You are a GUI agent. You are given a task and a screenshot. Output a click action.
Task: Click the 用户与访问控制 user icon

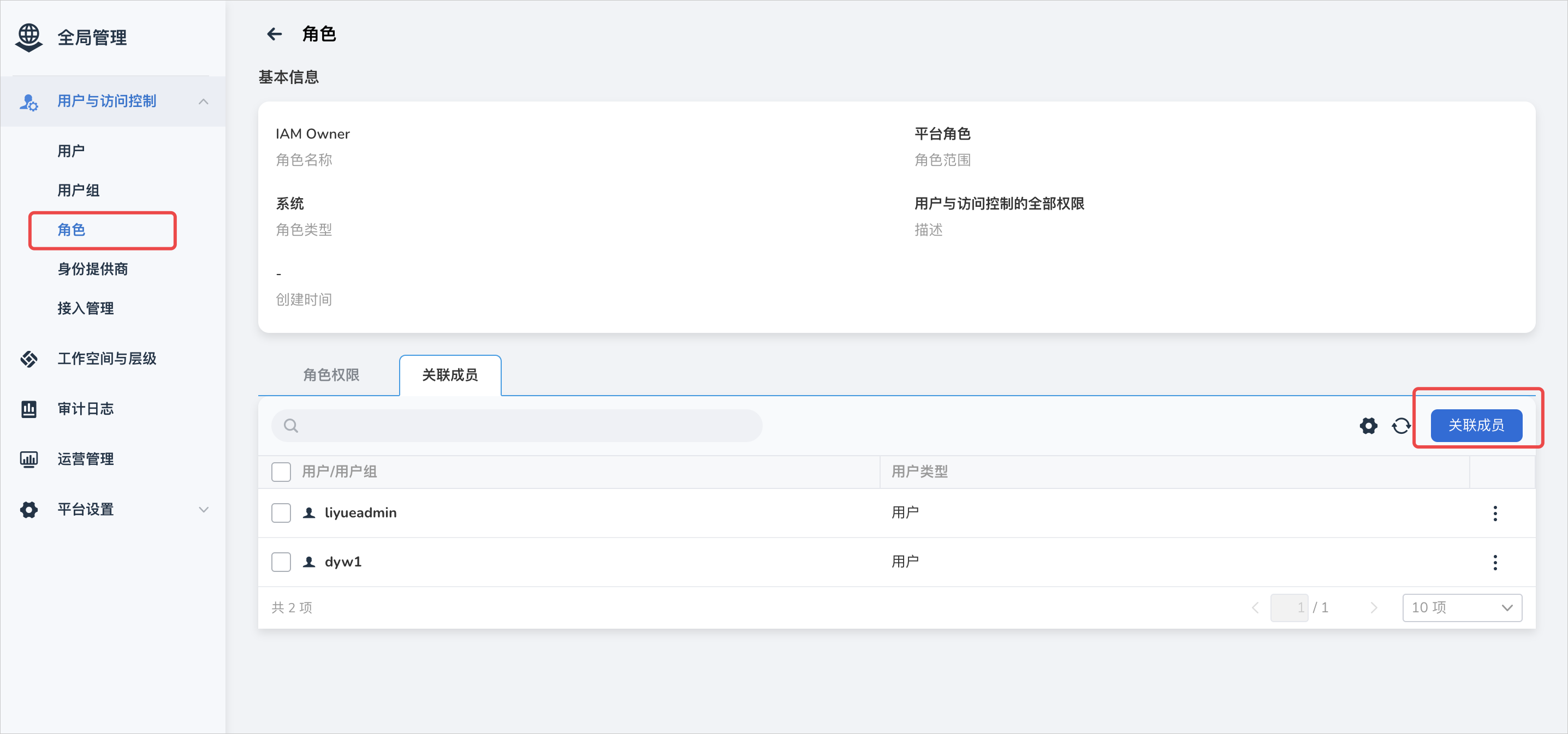(x=28, y=102)
